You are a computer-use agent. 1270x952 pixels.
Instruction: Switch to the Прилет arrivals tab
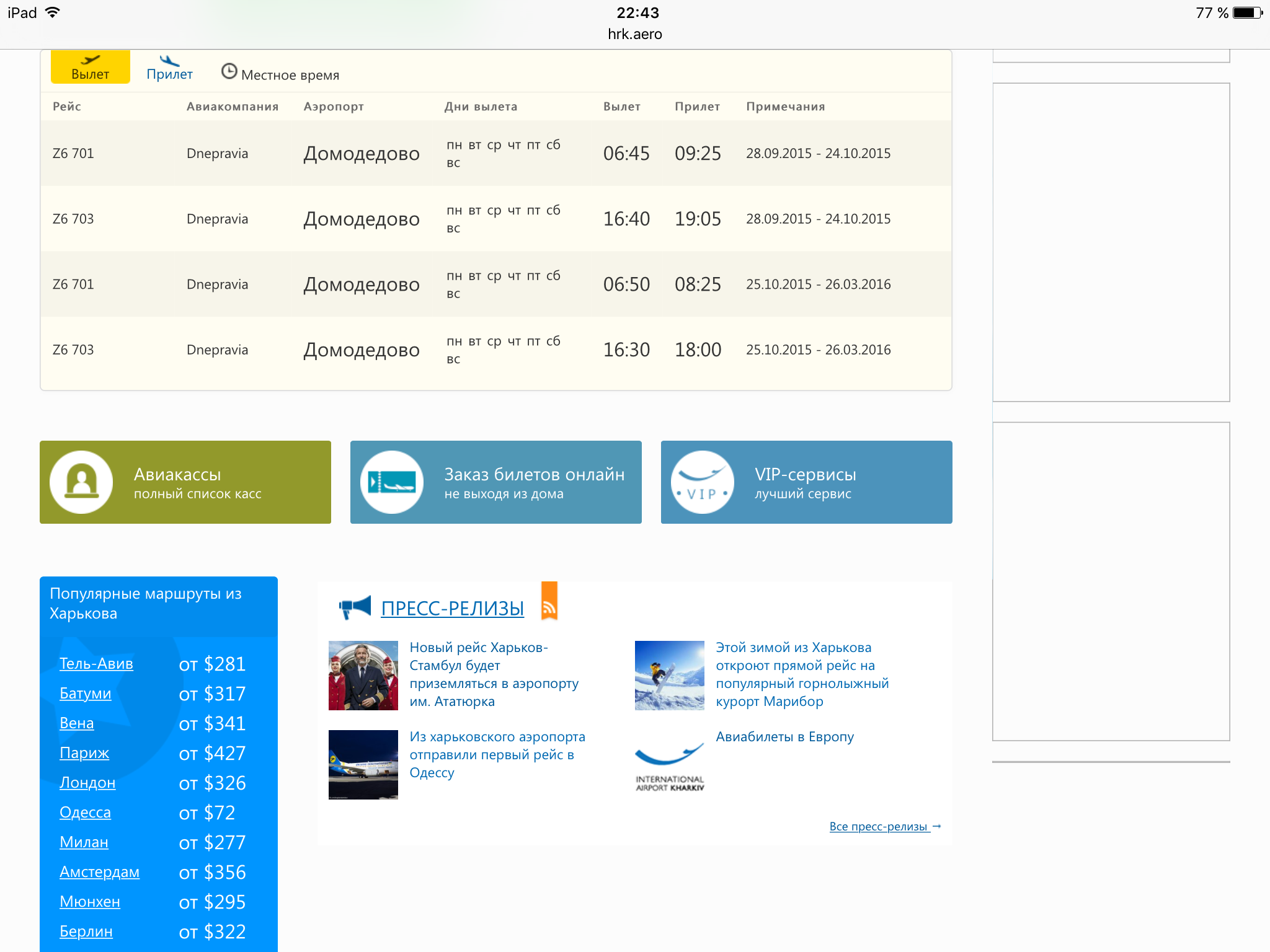[169, 74]
